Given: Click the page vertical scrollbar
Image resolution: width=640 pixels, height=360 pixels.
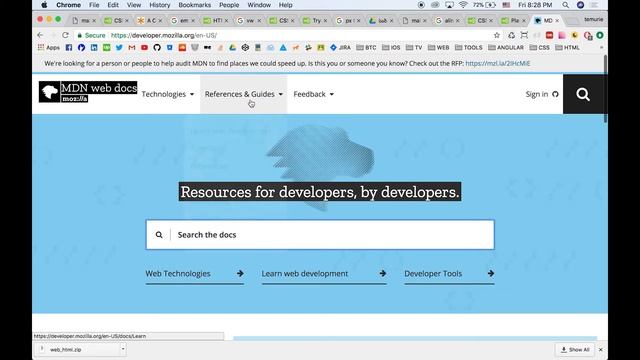Looking at the screenshot, I should (605, 89).
